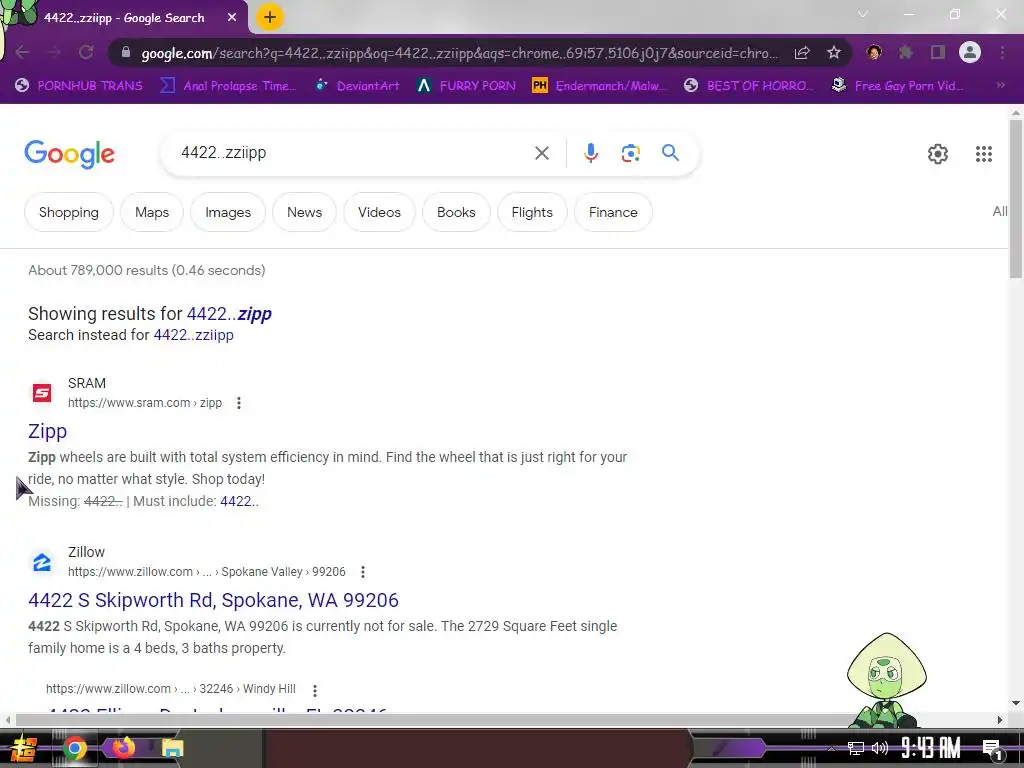This screenshot has width=1024, height=768.
Task: Open the Google apps grid
Action: click(x=984, y=154)
